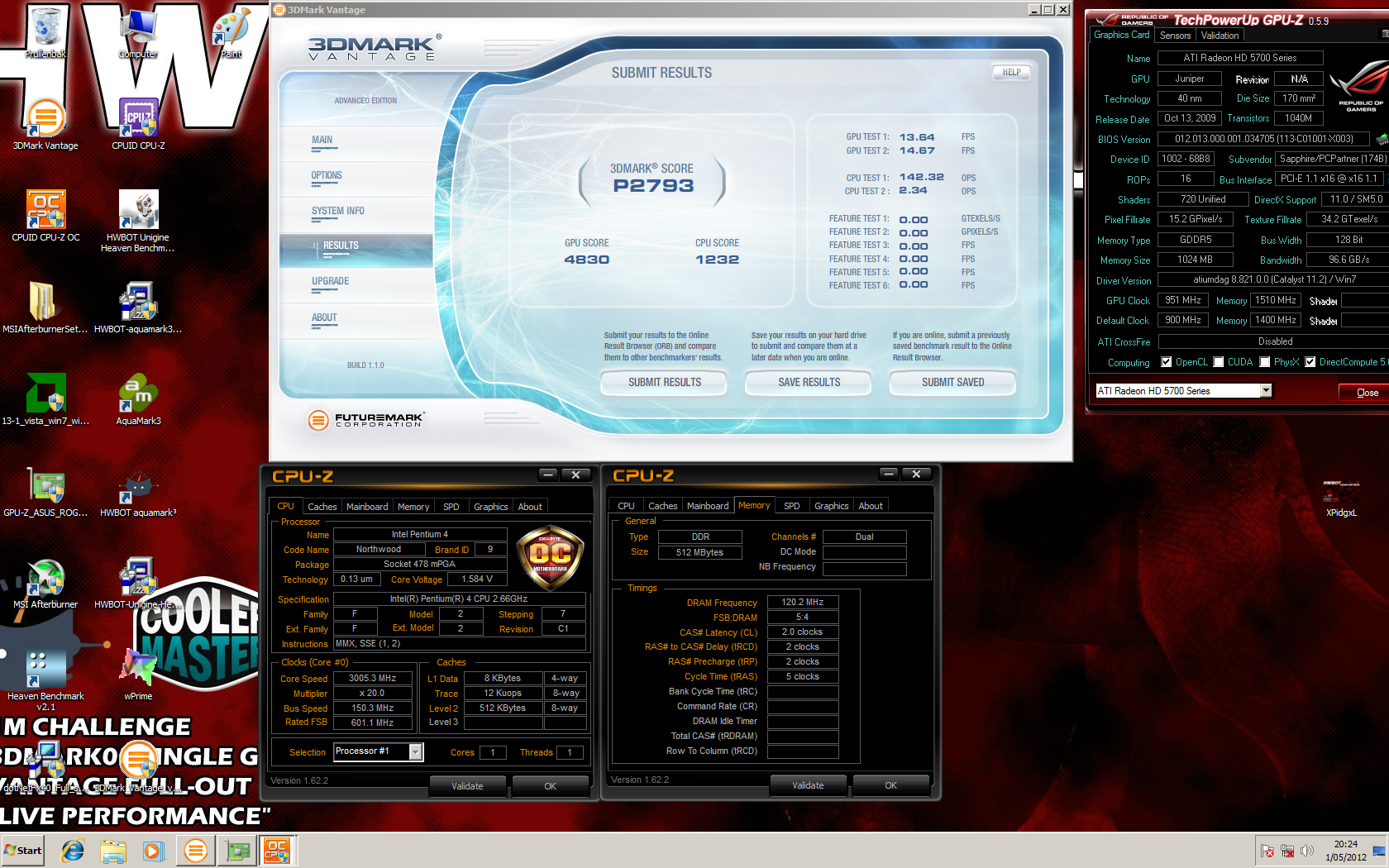Switch to the GPU-Z taskbar button
The image size is (1389, 868).
[x=237, y=851]
